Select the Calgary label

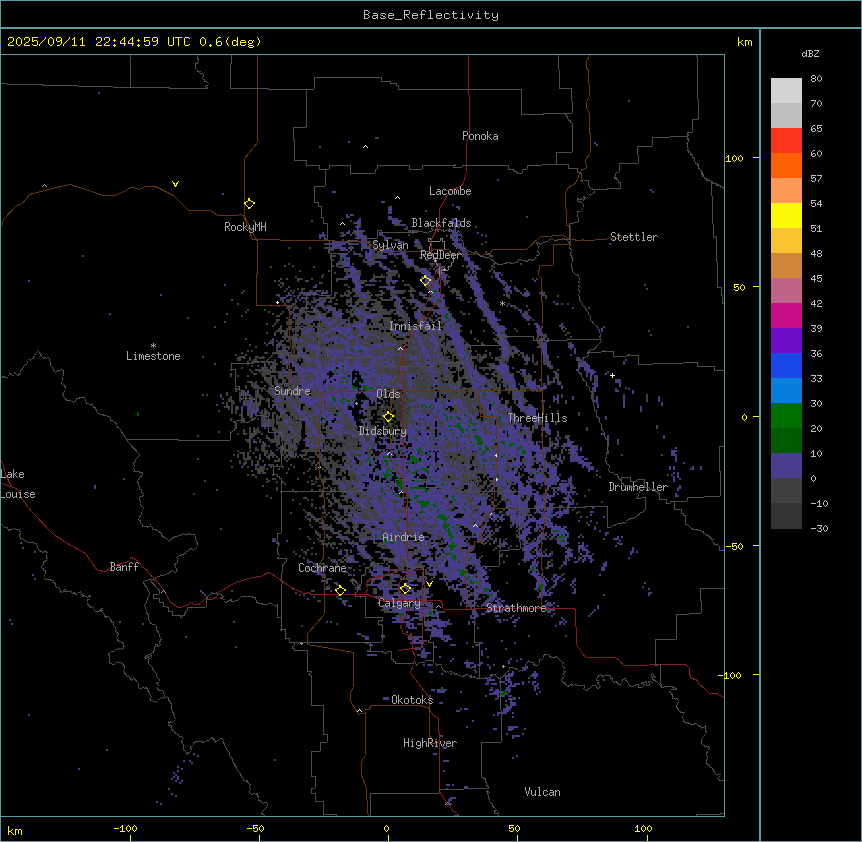399,603
